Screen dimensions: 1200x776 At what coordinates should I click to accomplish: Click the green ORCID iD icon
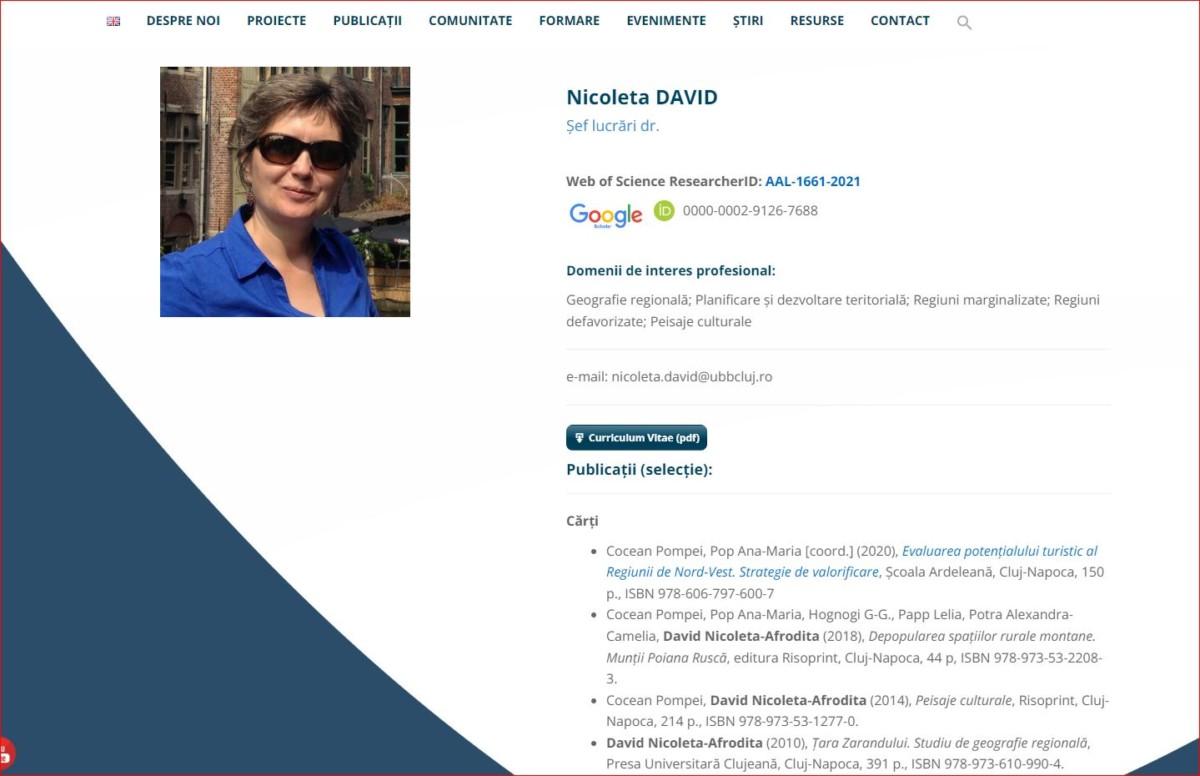(x=664, y=211)
